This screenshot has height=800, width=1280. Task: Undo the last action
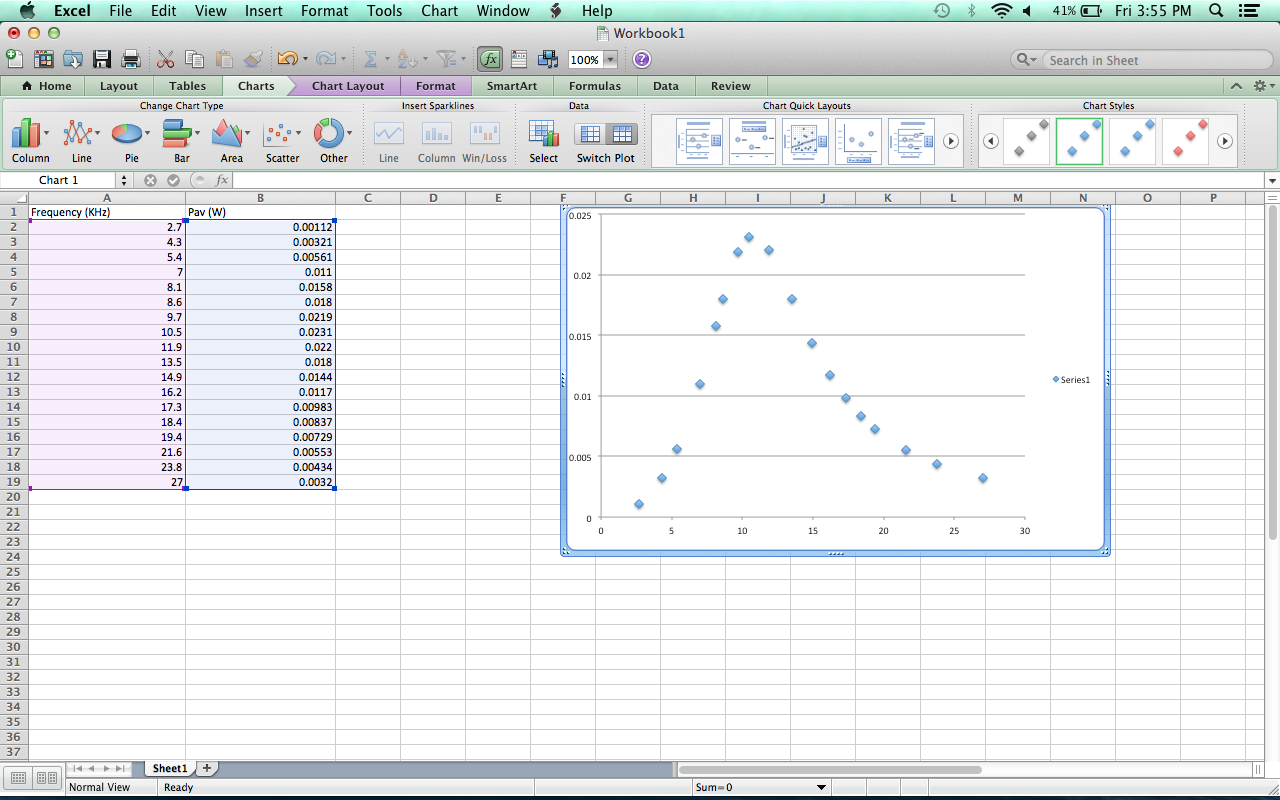click(x=287, y=59)
